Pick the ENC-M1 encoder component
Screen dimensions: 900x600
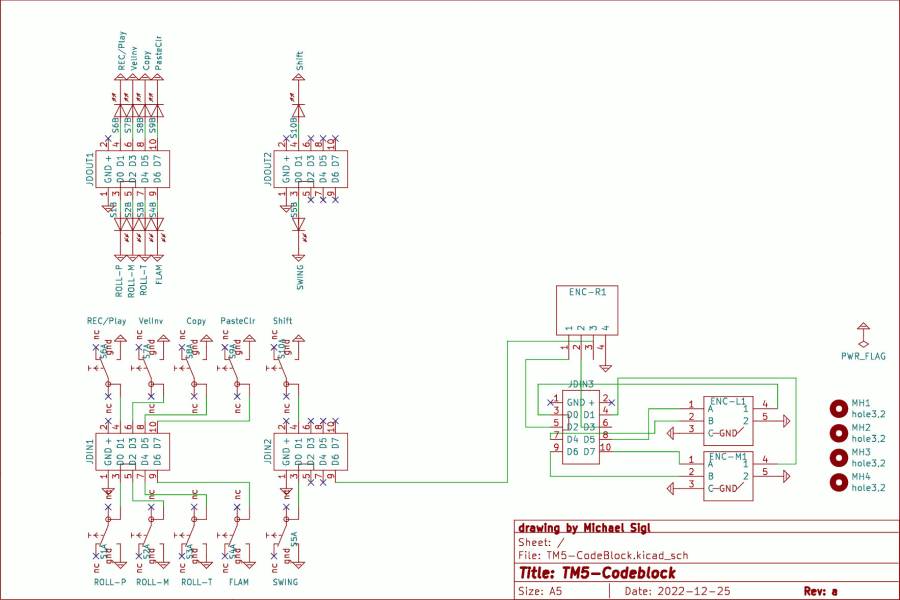tap(727, 476)
